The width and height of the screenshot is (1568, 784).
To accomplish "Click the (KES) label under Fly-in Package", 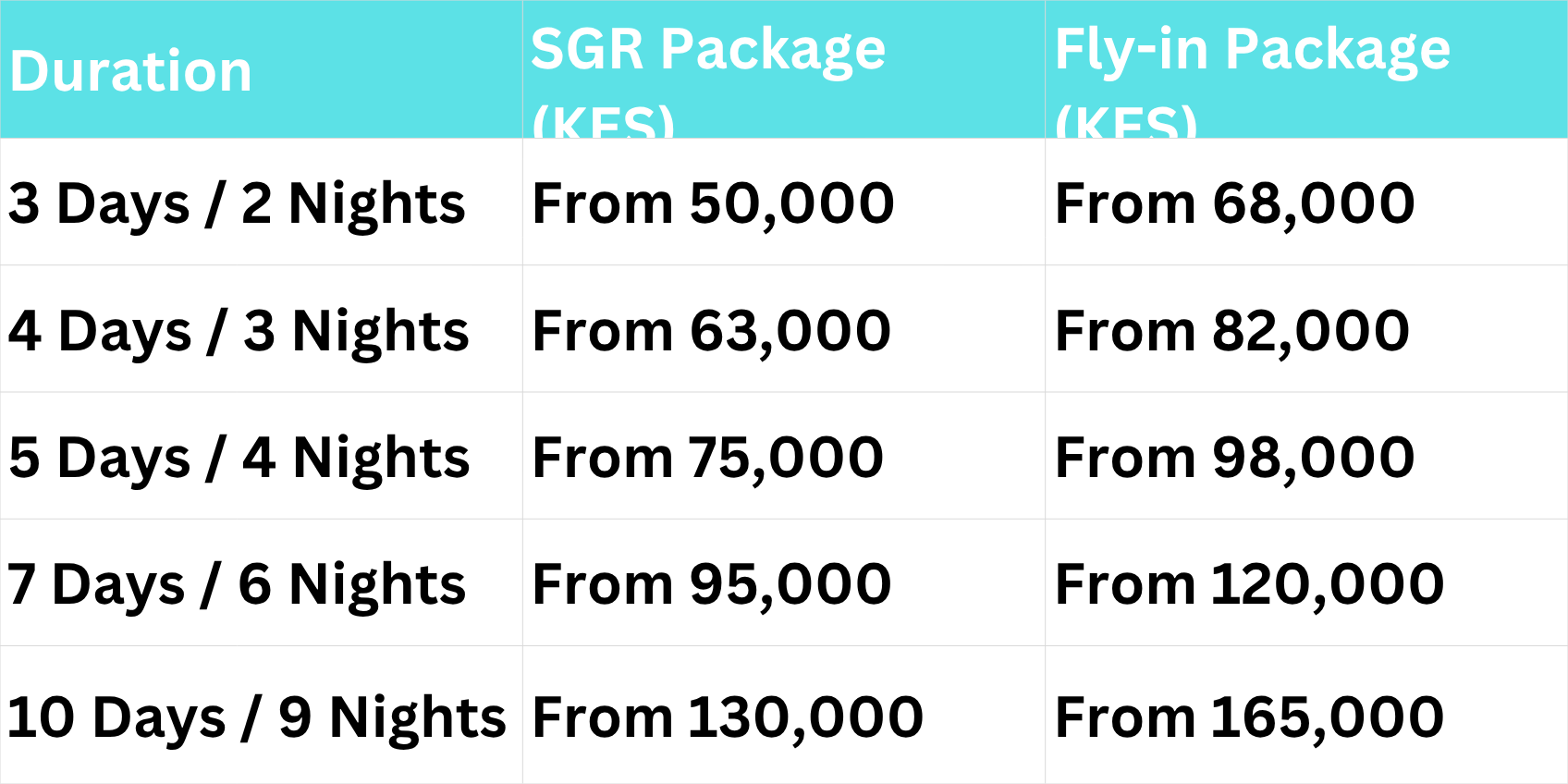I will pos(1126,124).
